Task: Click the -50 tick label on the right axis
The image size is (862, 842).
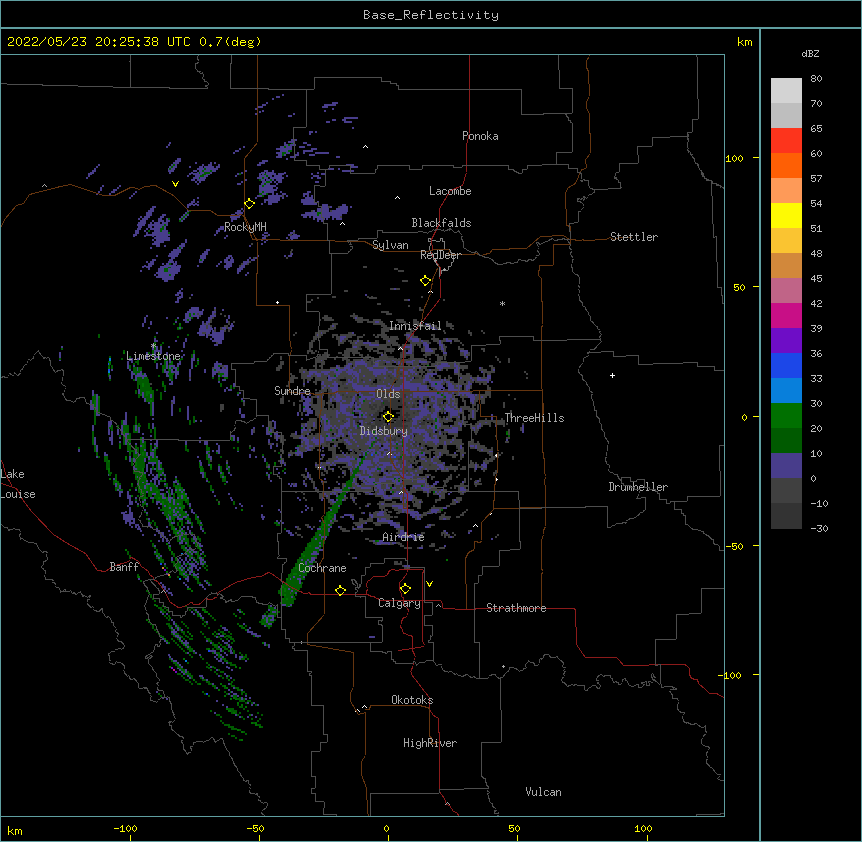Action: point(734,546)
